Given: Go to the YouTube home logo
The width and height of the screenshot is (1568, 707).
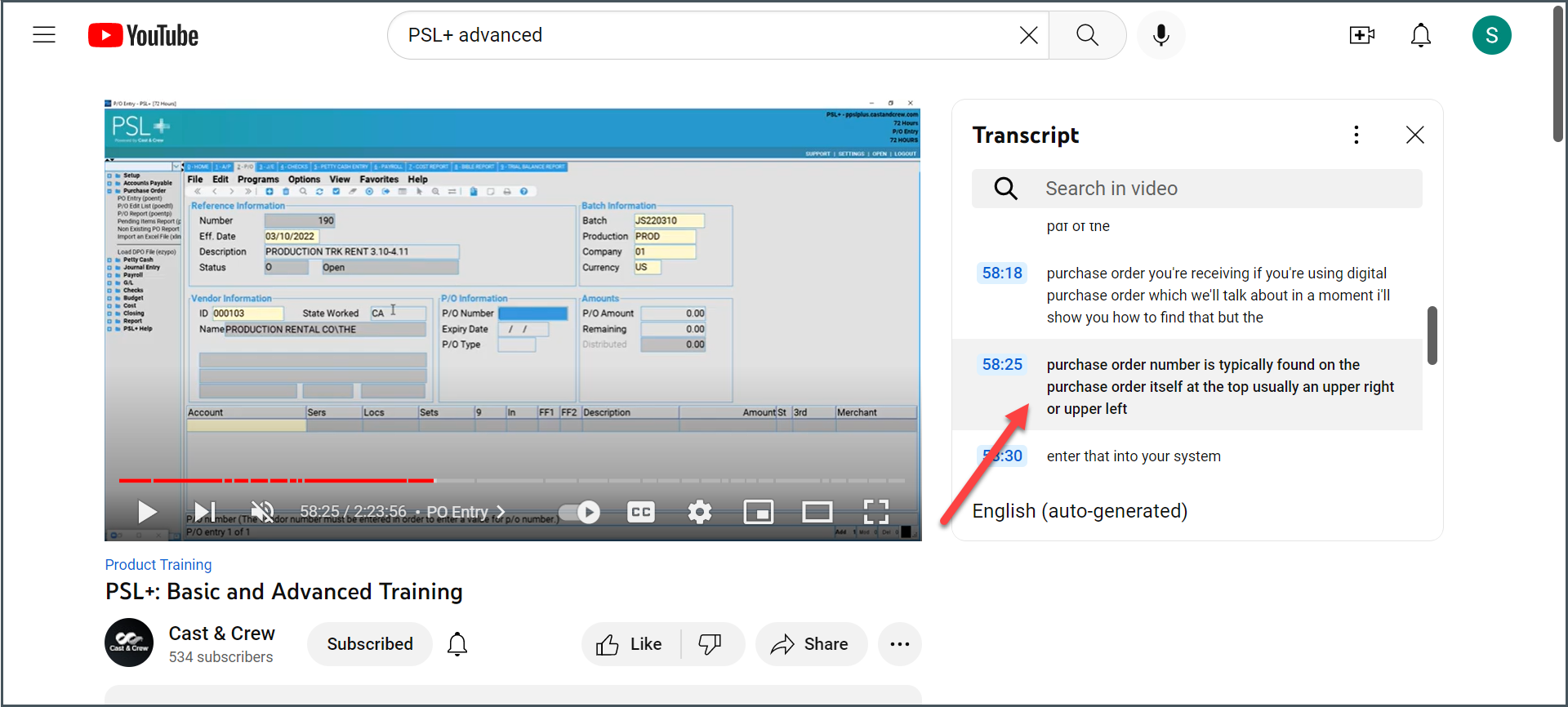Looking at the screenshot, I should pos(143,35).
